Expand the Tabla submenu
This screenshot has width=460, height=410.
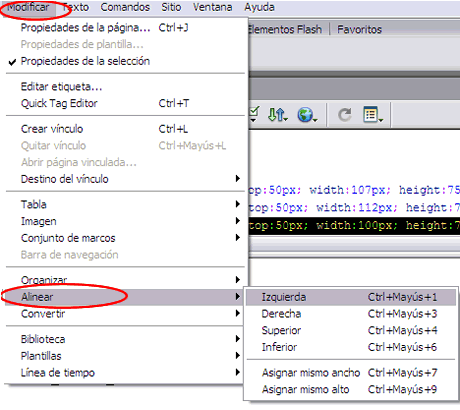click(x=125, y=204)
